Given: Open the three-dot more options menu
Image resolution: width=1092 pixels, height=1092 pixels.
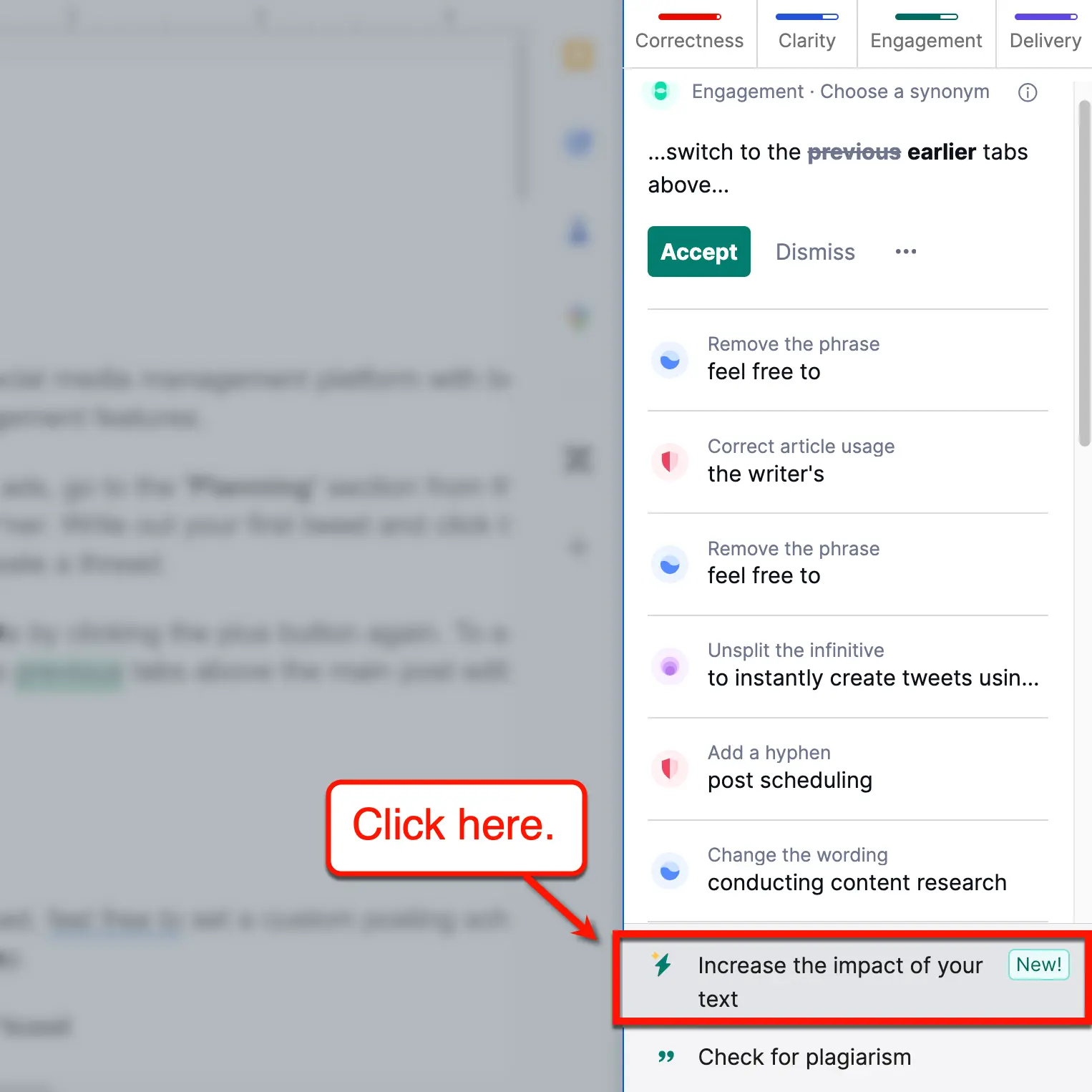Looking at the screenshot, I should pos(905,251).
